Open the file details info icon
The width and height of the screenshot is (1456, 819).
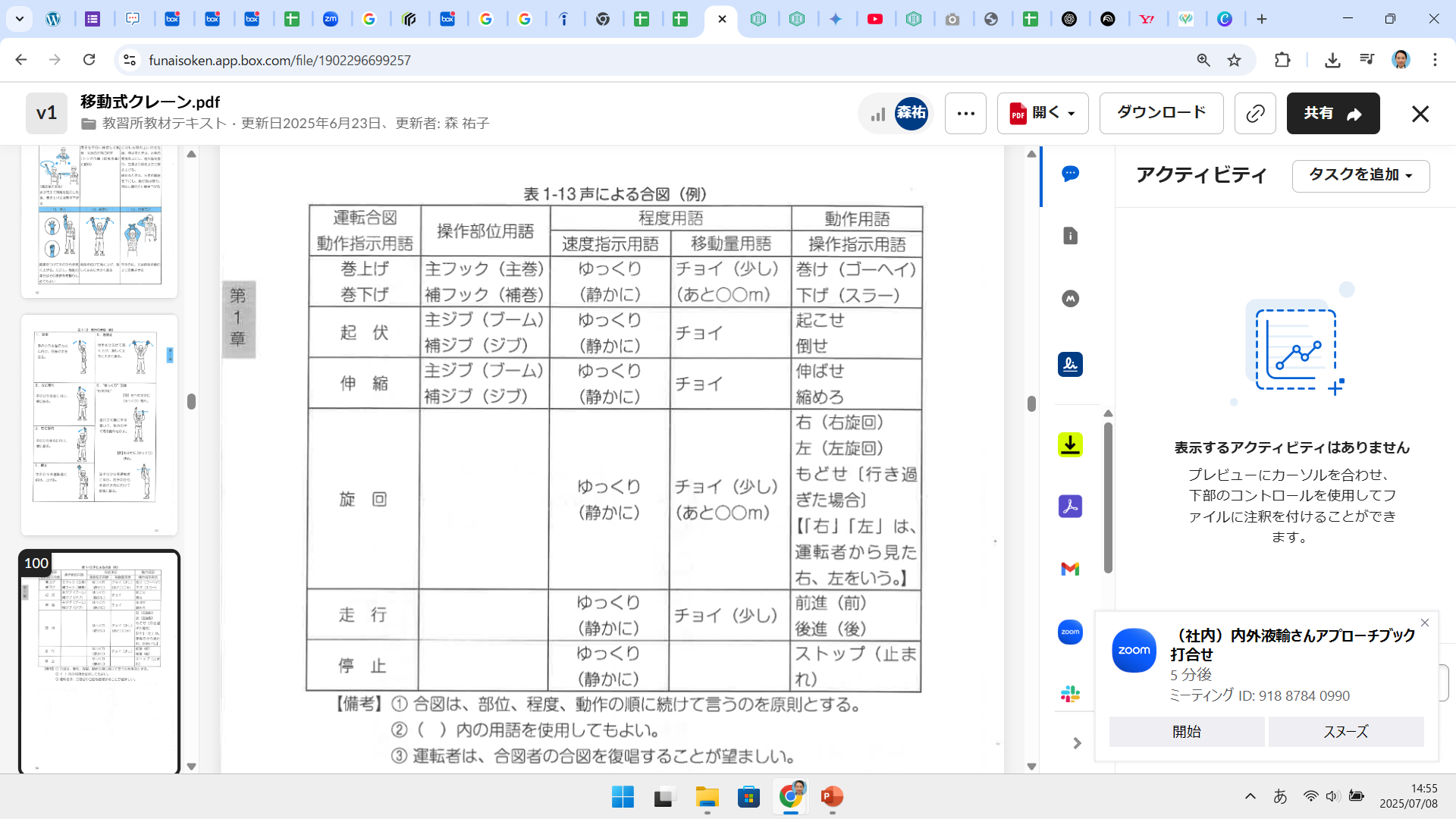(1070, 236)
